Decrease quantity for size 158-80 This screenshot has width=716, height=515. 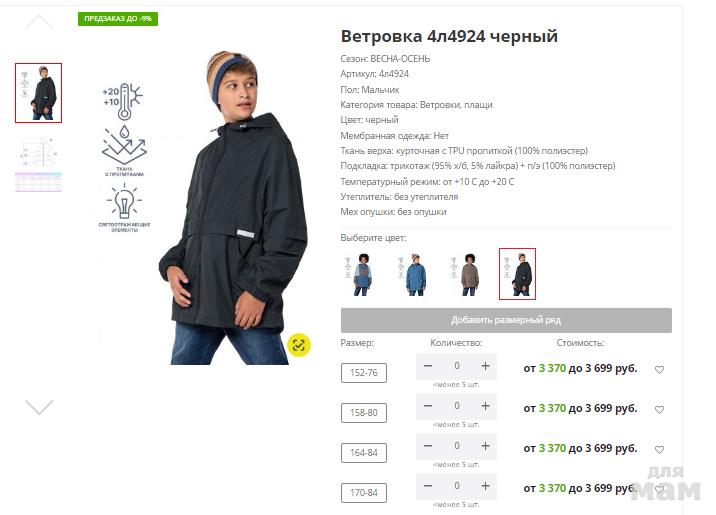(428, 406)
